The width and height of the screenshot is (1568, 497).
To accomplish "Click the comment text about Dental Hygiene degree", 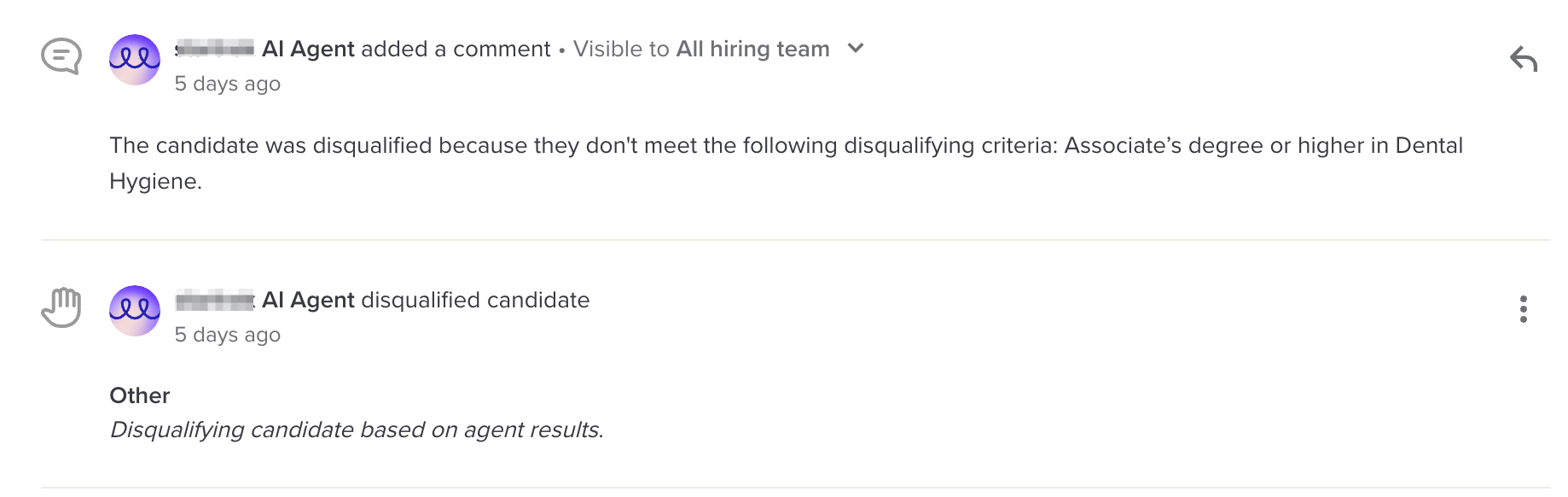I will click(785, 146).
